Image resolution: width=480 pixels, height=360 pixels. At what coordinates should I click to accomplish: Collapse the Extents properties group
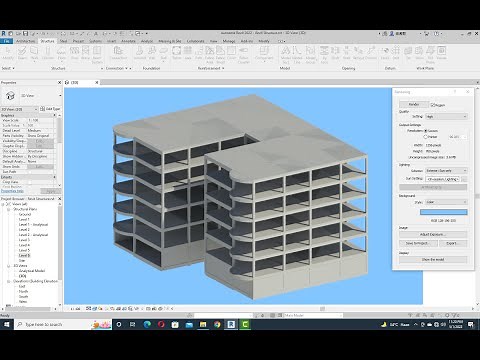pyautogui.click(x=55, y=177)
